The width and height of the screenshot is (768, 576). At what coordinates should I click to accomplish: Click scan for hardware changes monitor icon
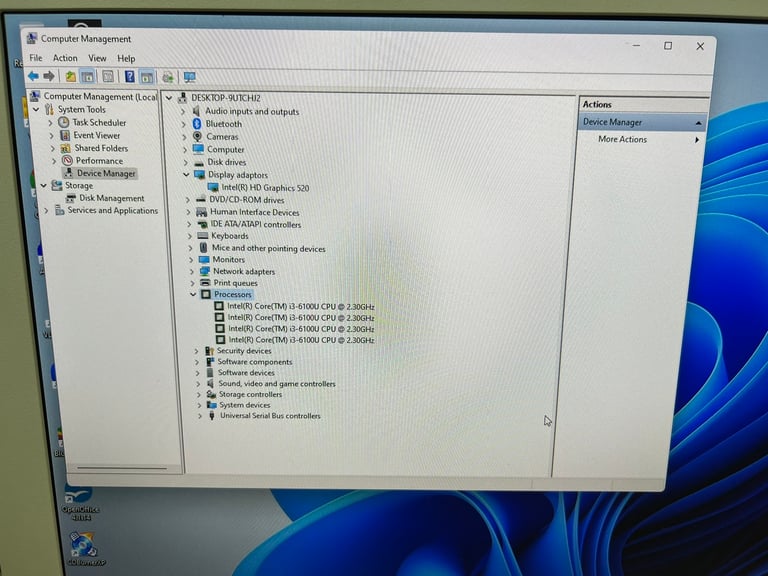(x=190, y=77)
